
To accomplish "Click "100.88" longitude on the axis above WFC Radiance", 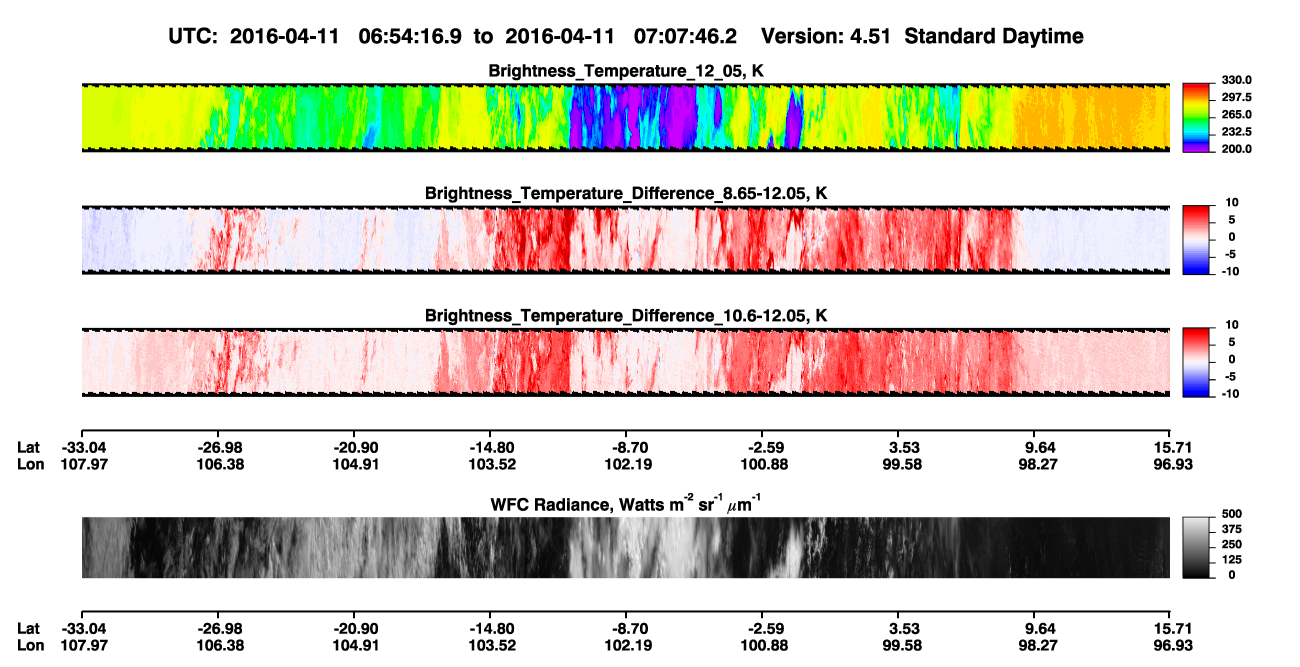I will coord(762,464).
